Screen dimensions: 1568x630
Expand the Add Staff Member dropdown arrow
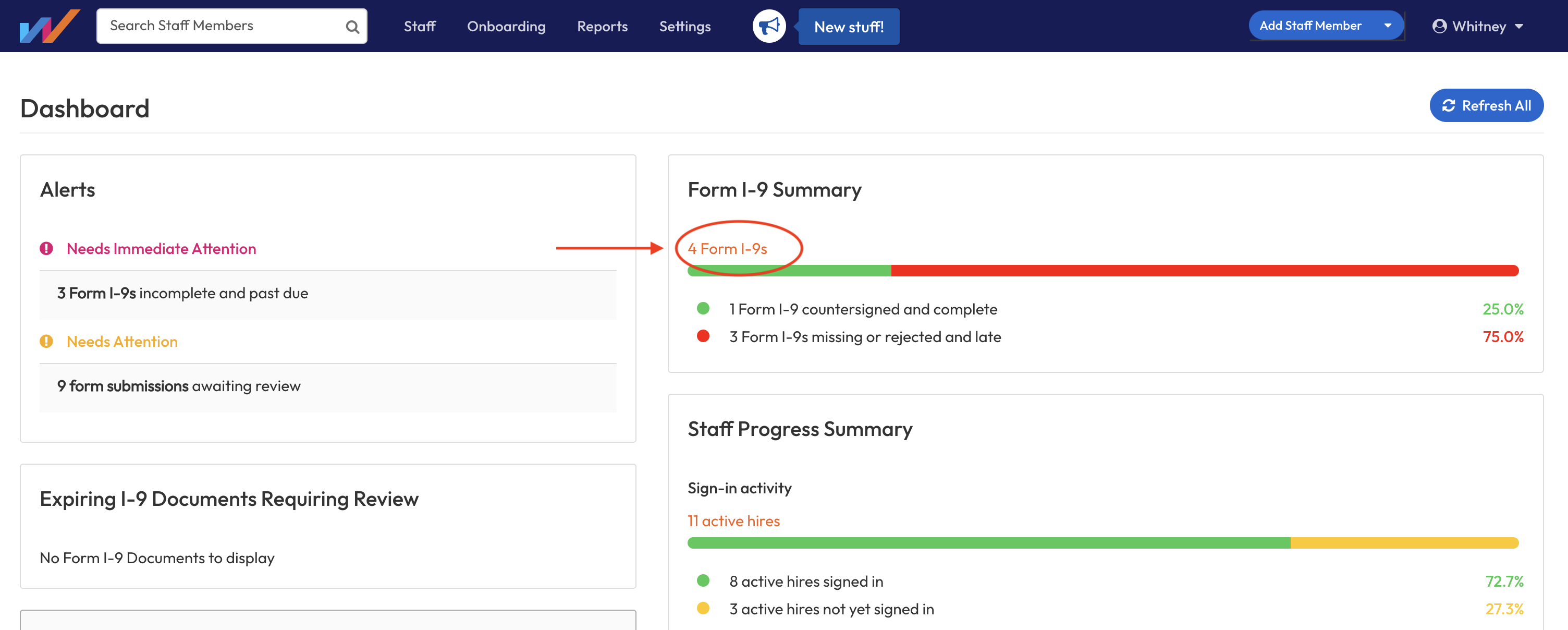click(1388, 26)
